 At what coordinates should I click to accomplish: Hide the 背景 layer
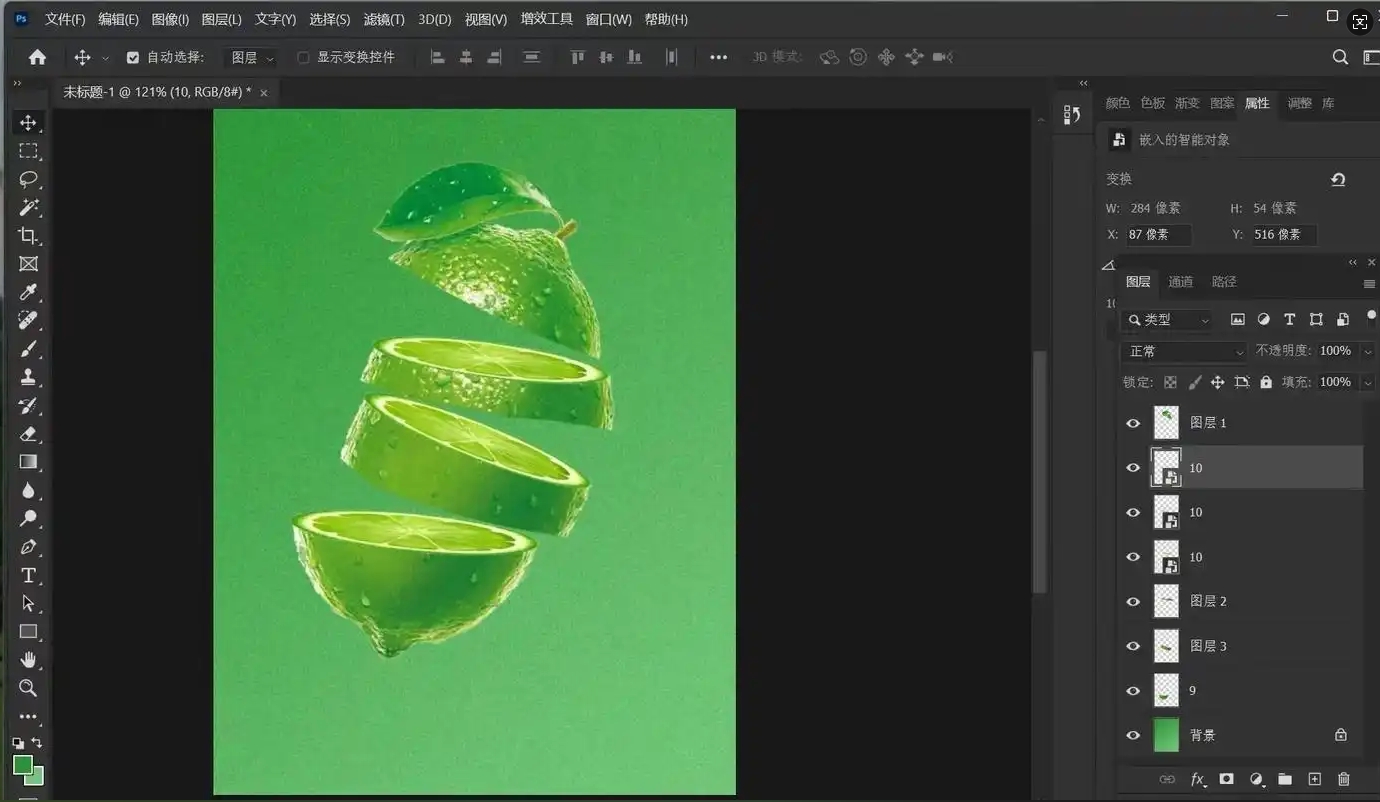pyautogui.click(x=1133, y=736)
